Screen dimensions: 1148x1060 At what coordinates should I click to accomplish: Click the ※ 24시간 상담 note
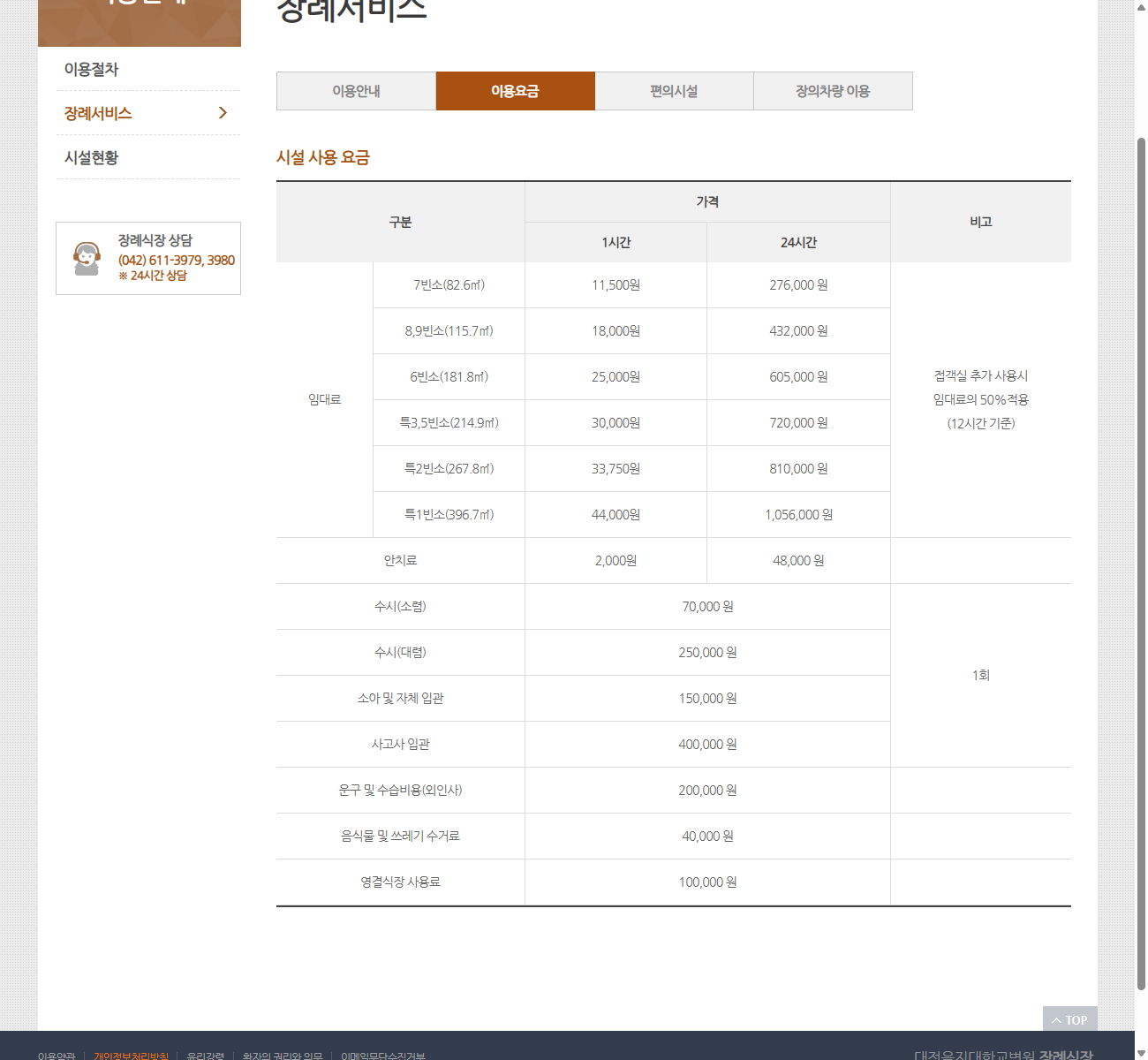tap(153, 276)
